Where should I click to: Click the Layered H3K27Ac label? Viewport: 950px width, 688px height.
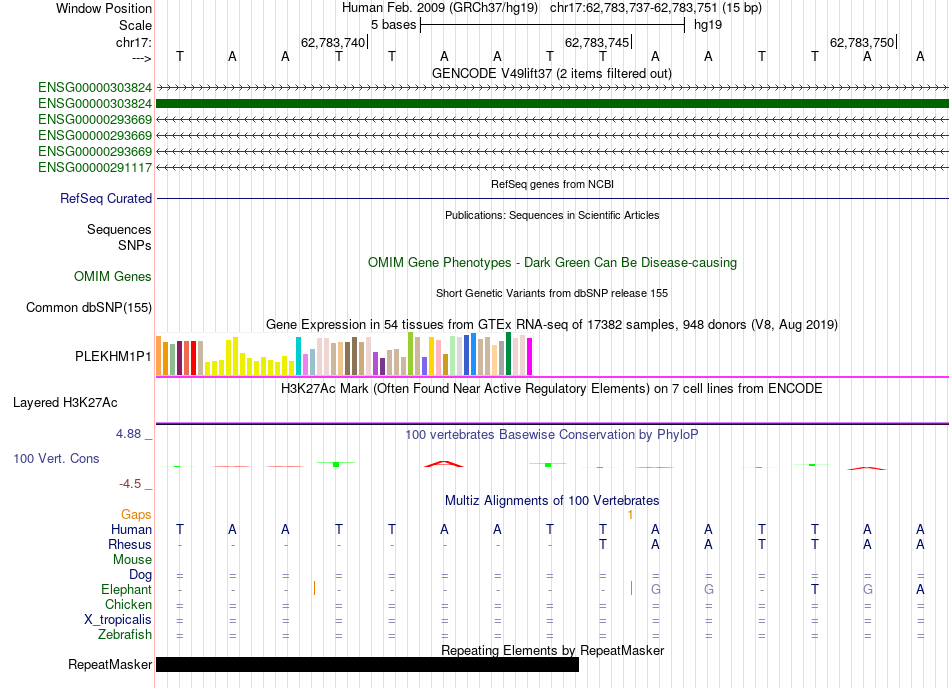point(65,403)
